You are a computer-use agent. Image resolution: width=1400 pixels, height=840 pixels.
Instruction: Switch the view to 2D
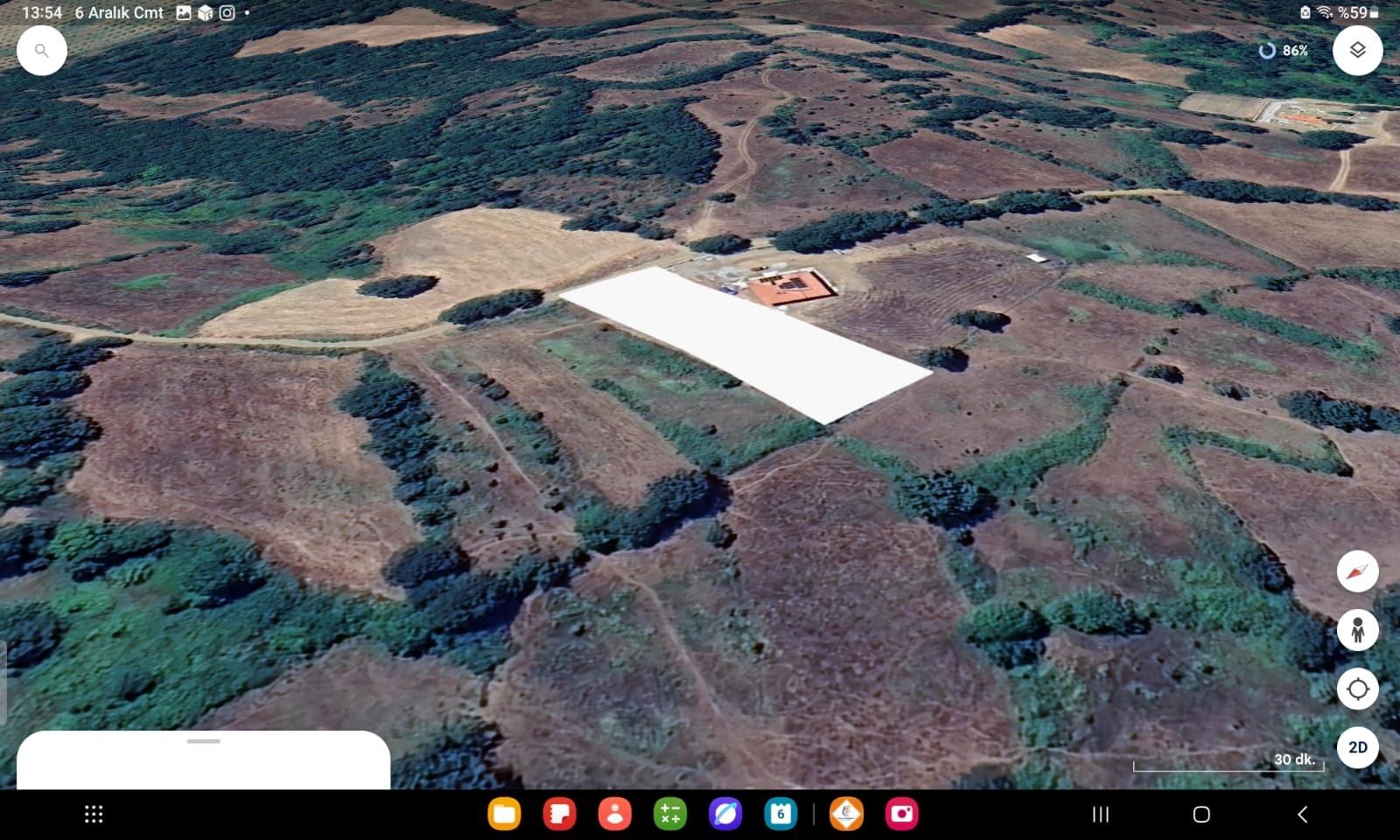(x=1357, y=747)
